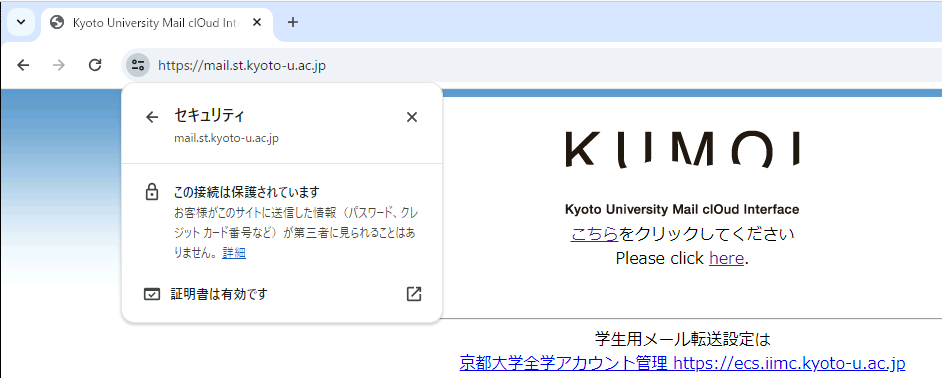This screenshot has width=942, height=378.
Task: Click the KUMOI logo
Action: (682, 149)
